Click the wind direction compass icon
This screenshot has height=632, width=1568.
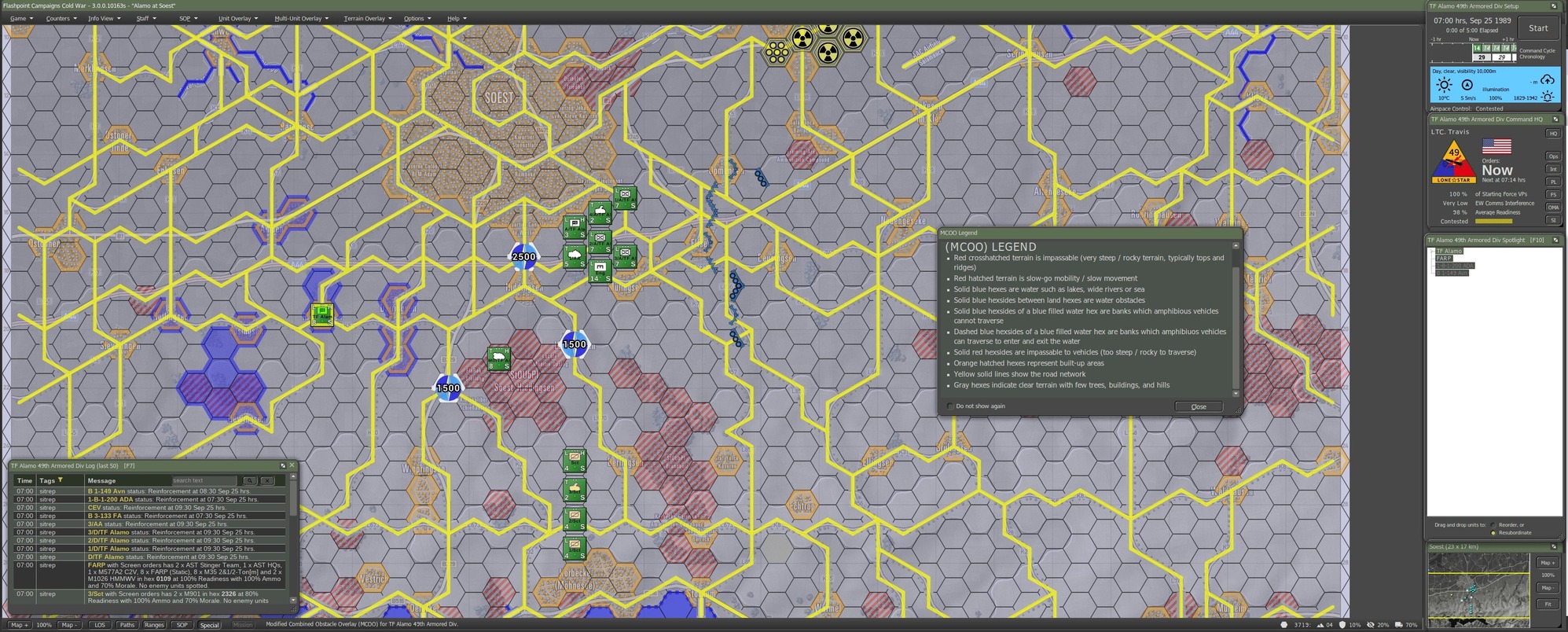1467,85
